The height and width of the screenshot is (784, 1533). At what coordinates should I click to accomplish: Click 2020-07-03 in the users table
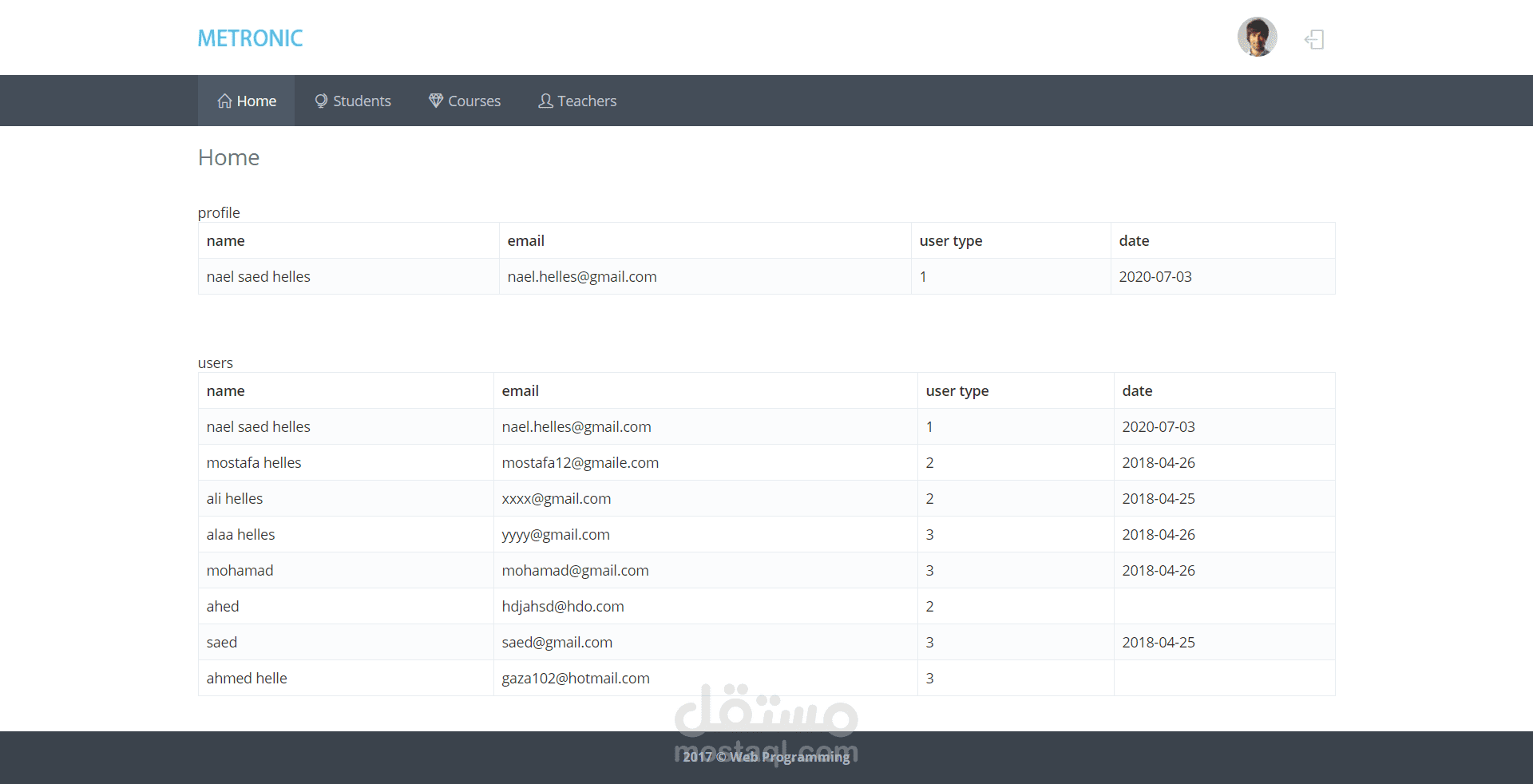click(1159, 427)
